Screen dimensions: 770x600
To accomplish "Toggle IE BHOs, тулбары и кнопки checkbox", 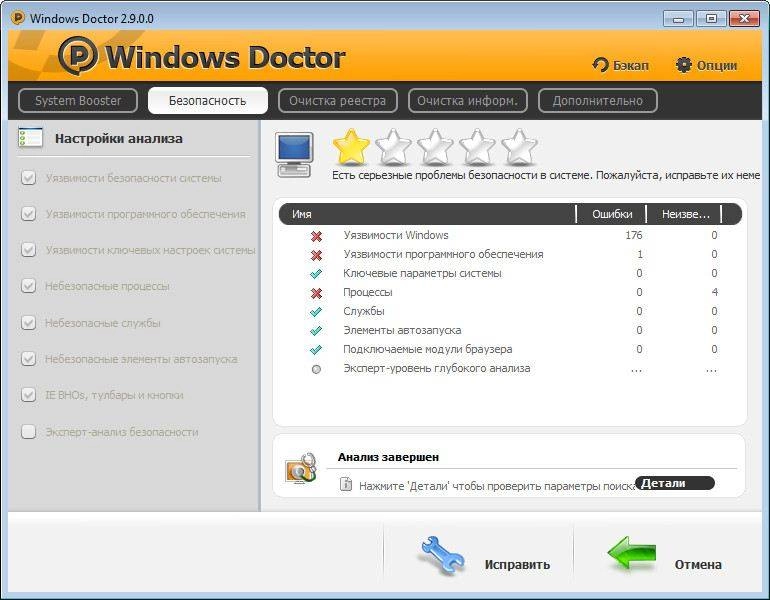I will [x=28, y=394].
